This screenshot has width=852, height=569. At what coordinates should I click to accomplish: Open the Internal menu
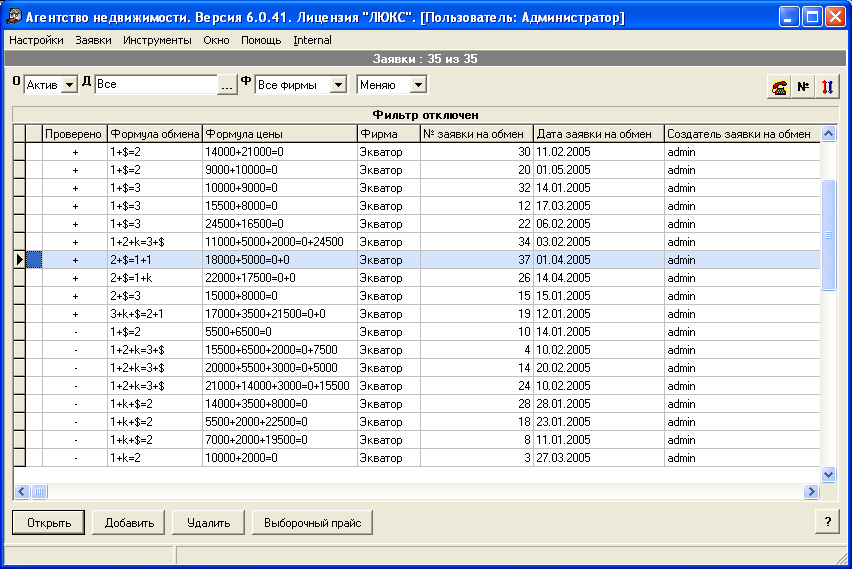(x=312, y=40)
